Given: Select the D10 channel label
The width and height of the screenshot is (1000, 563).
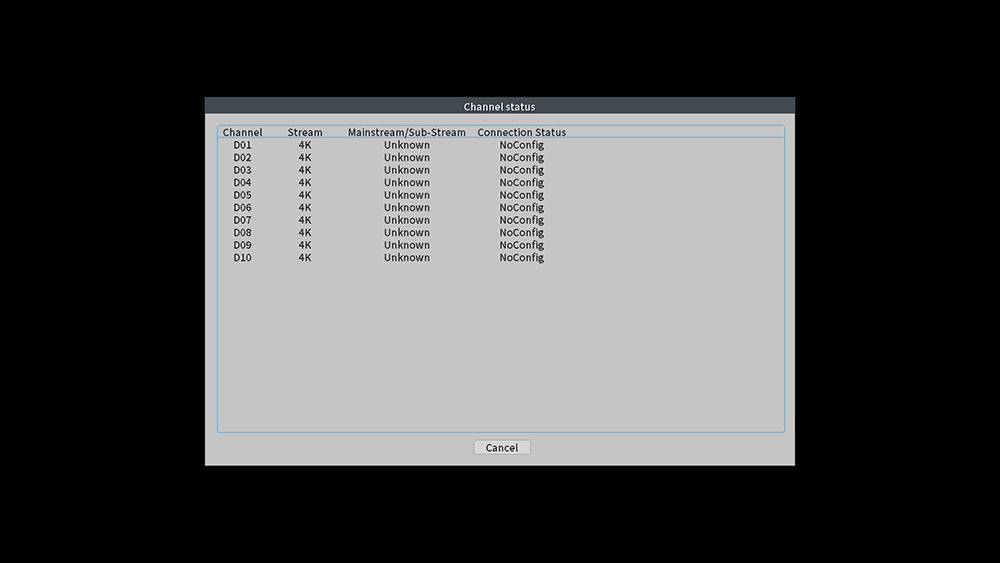Looking at the screenshot, I should coord(243,258).
